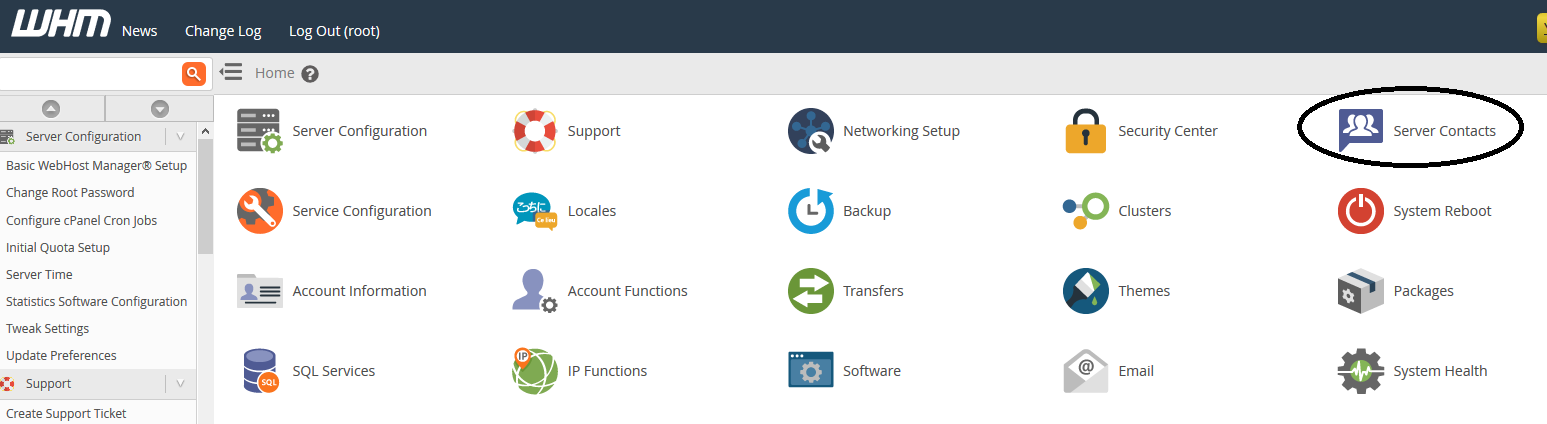Click the WHM logo
1547x424 pixels.
(60, 24)
